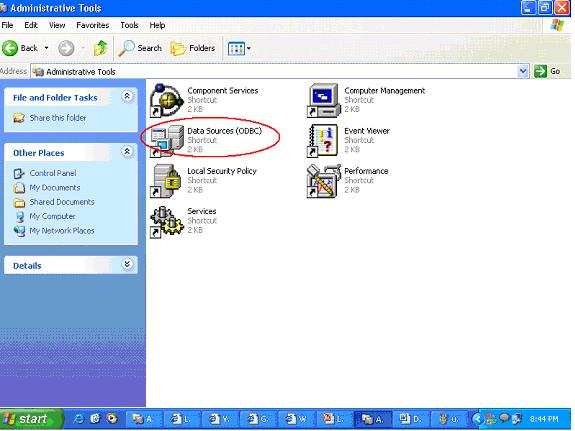This screenshot has height=431, width=575.
Task: Open Shared Documents link
Action: point(62,202)
